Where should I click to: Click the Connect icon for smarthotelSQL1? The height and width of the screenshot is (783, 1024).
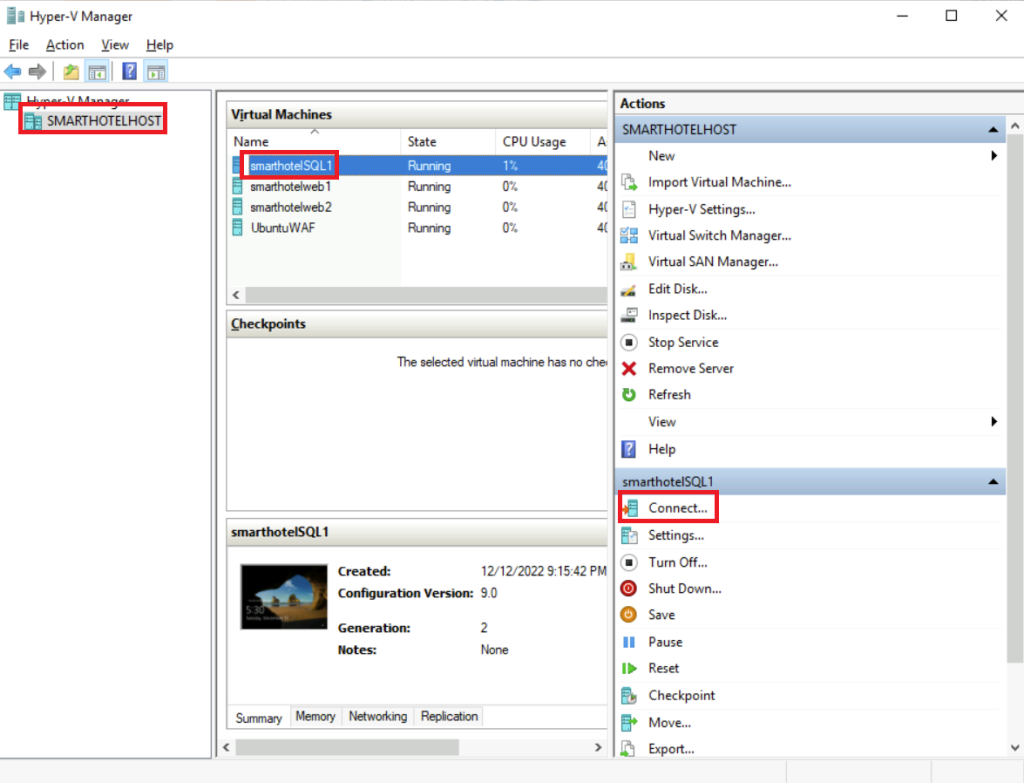click(x=630, y=508)
